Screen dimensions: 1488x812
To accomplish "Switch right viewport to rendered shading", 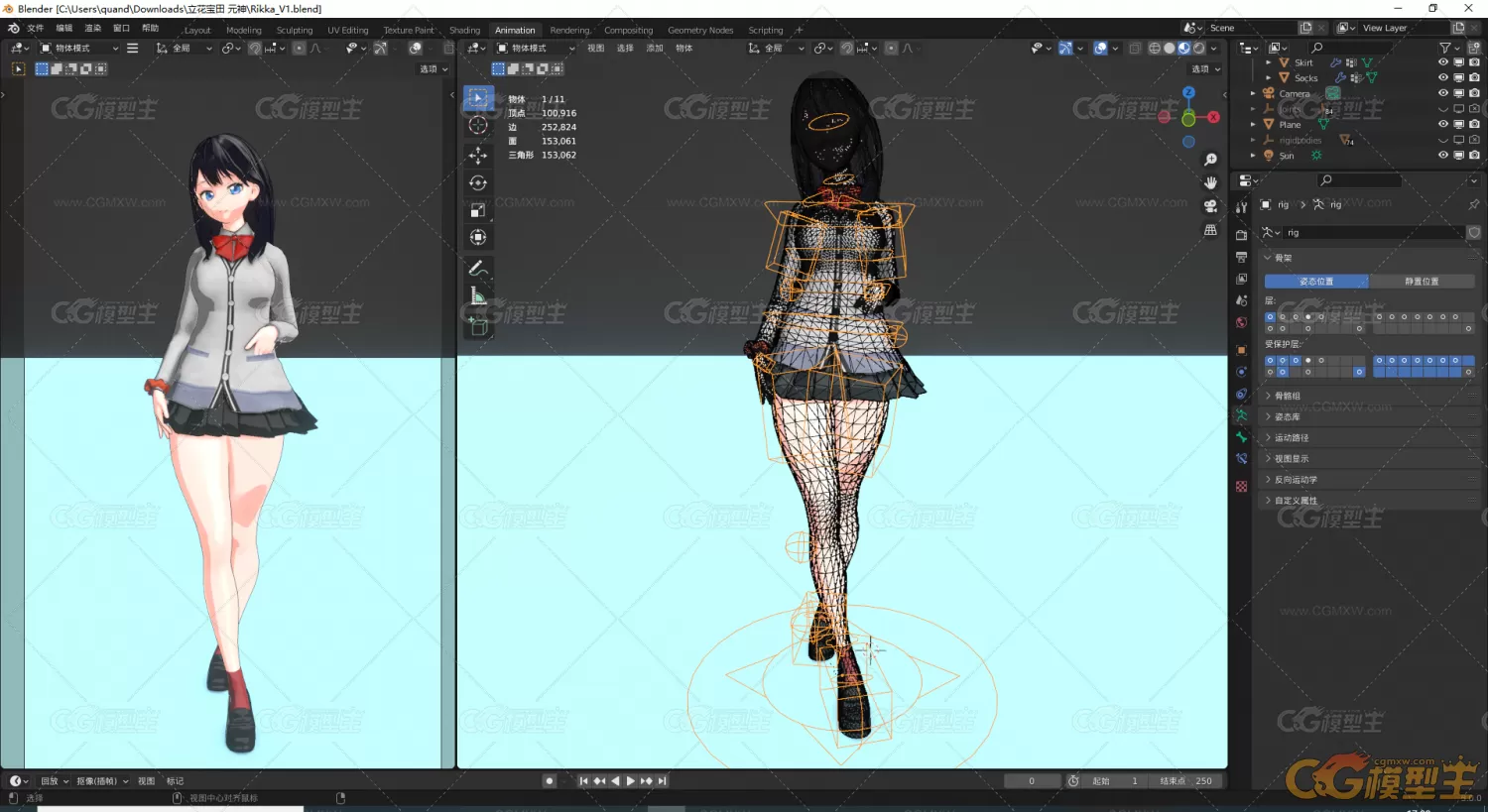I will click(x=1198, y=48).
